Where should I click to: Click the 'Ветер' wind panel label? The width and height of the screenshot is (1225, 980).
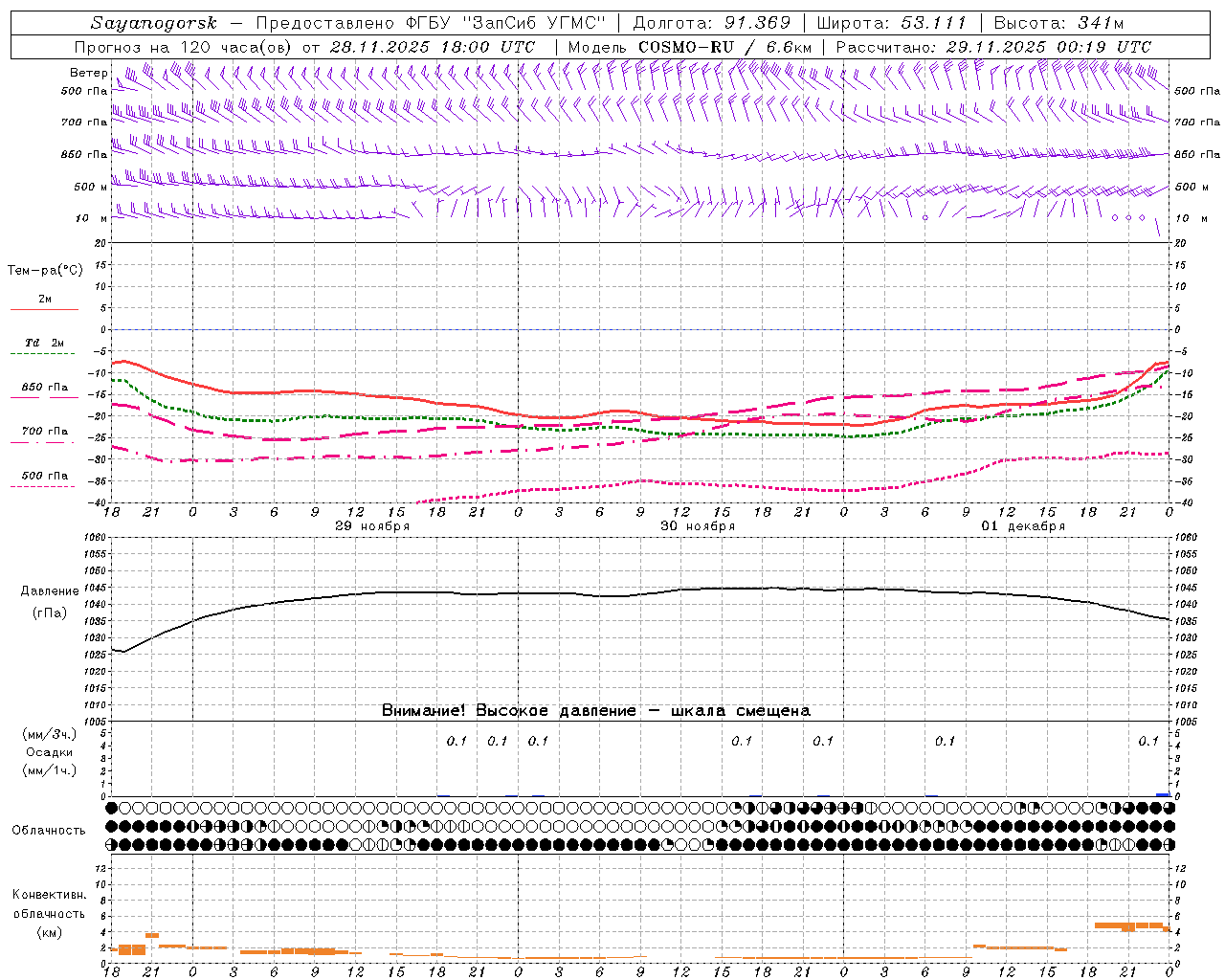coord(88,73)
